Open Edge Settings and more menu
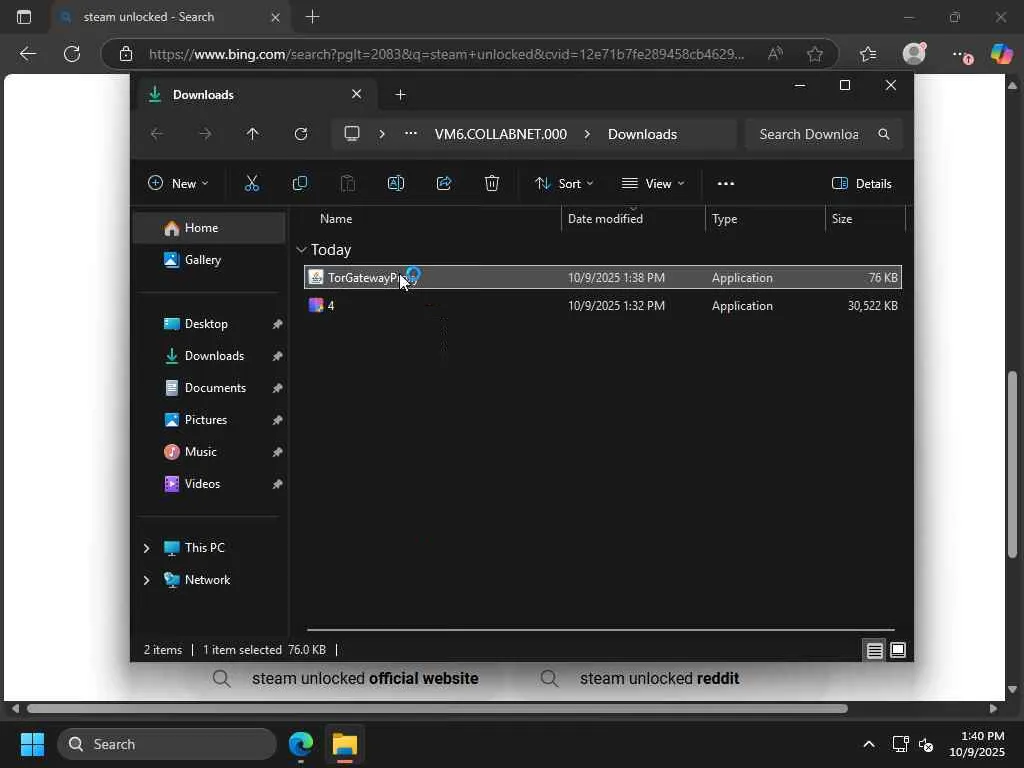The image size is (1024, 768). pyautogui.click(x=960, y=54)
